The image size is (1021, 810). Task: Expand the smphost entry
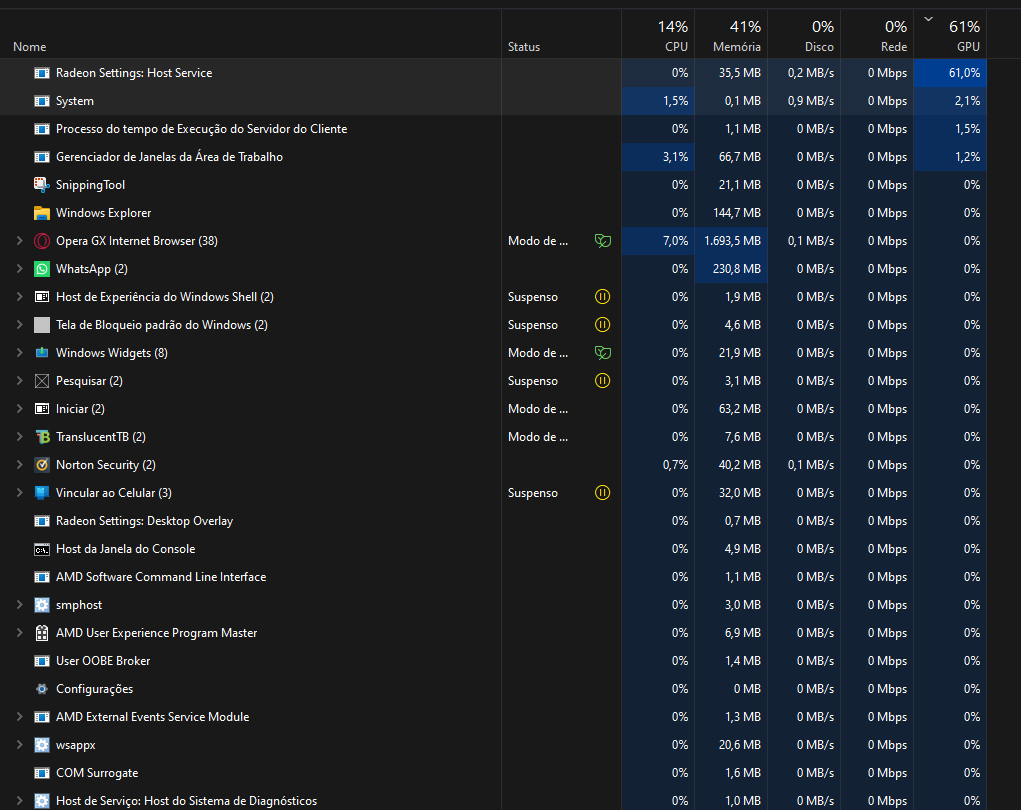(x=20, y=605)
